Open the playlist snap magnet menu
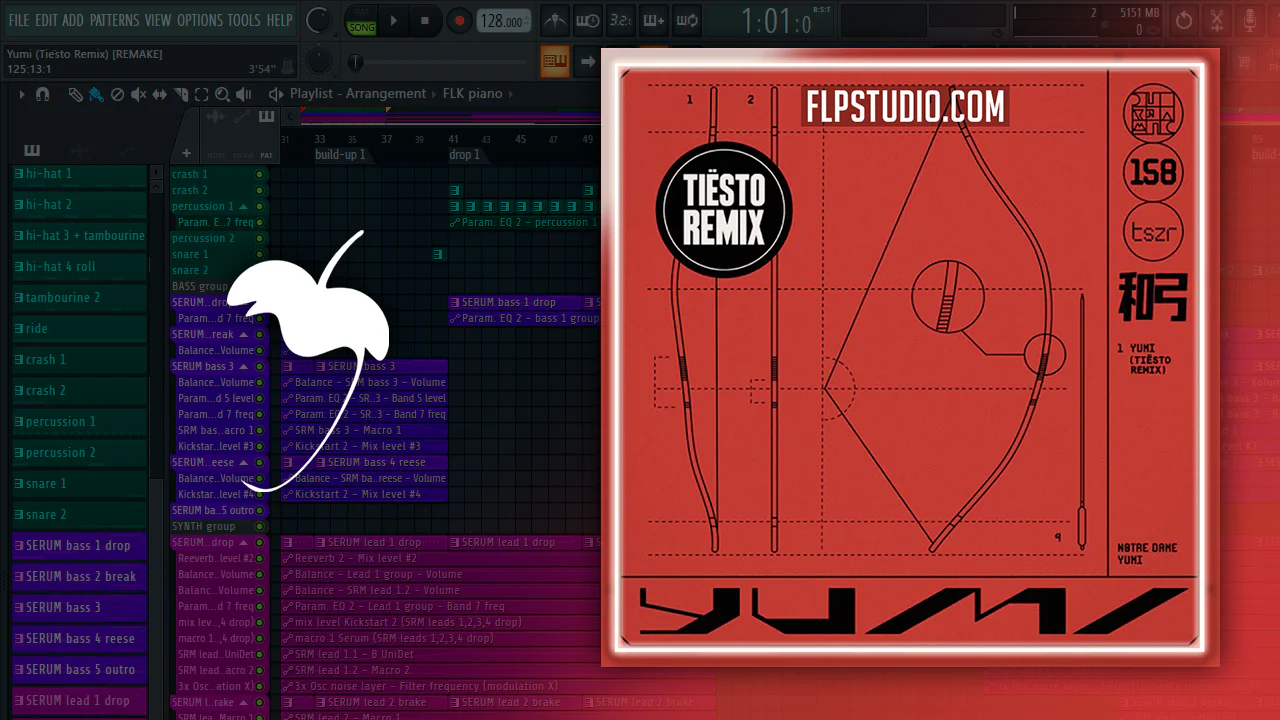The image size is (1280, 720). 42,94
